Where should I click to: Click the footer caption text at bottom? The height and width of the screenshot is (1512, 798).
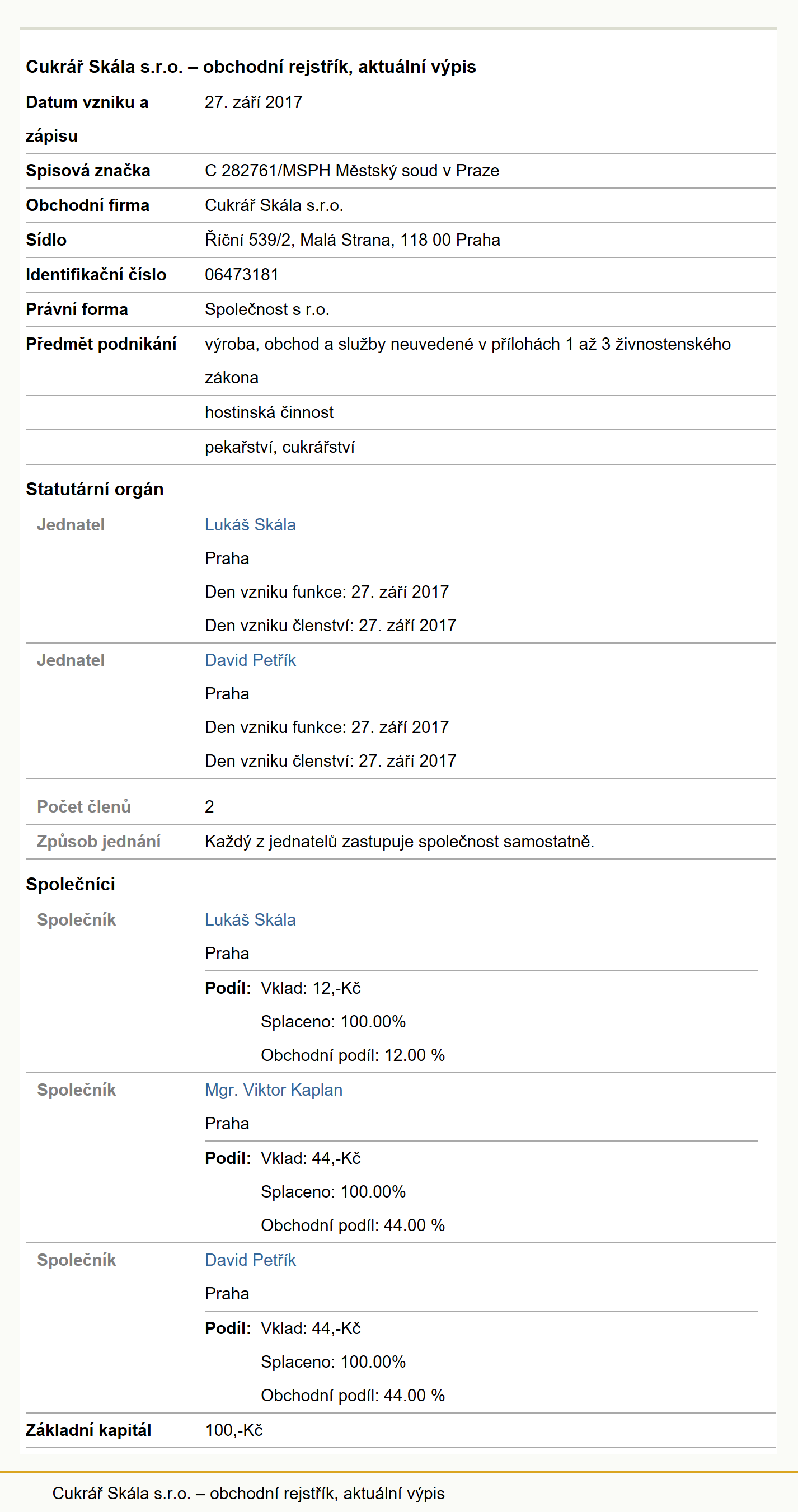click(x=248, y=1493)
